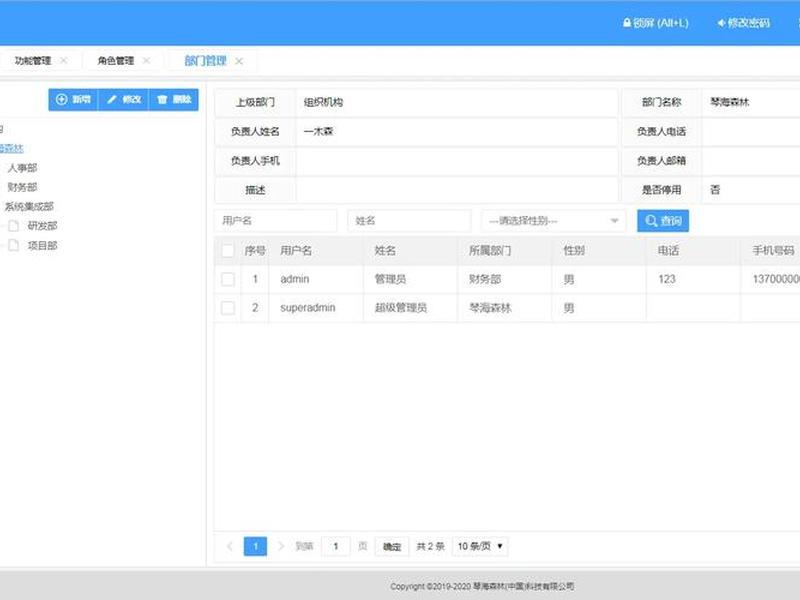Click the file icon beside 项目部
The height and width of the screenshot is (600, 800).
pyautogui.click(x=14, y=245)
